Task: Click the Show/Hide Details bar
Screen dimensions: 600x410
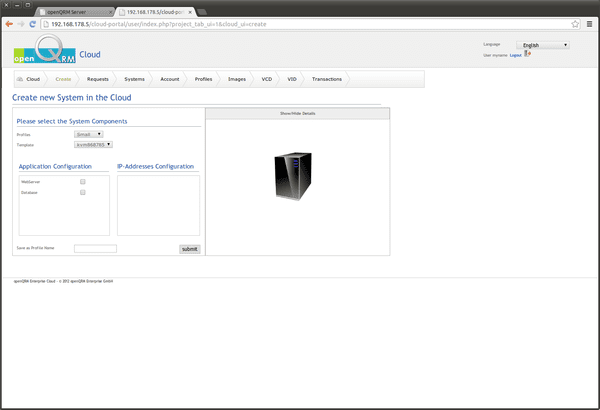Action: (x=298, y=114)
